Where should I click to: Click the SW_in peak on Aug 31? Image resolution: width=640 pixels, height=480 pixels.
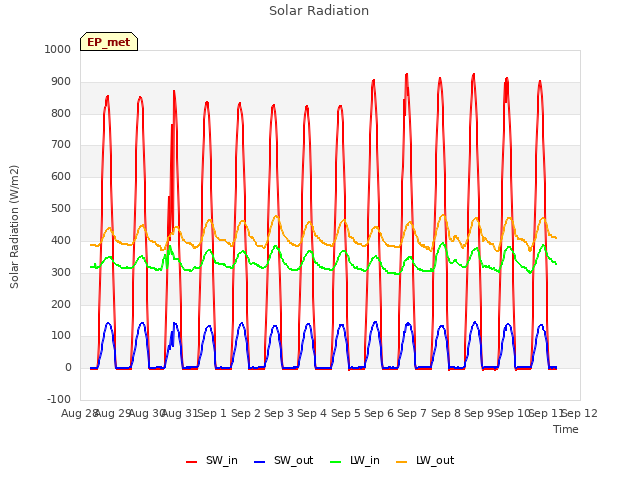pos(174,91)
